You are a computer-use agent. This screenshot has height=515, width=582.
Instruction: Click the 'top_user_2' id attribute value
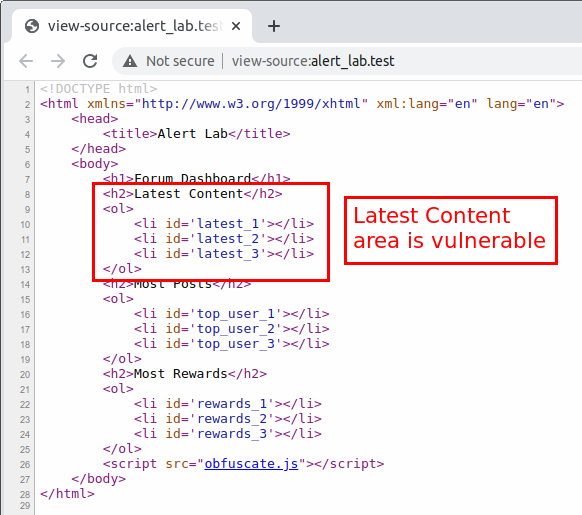[x=235, y=329]
